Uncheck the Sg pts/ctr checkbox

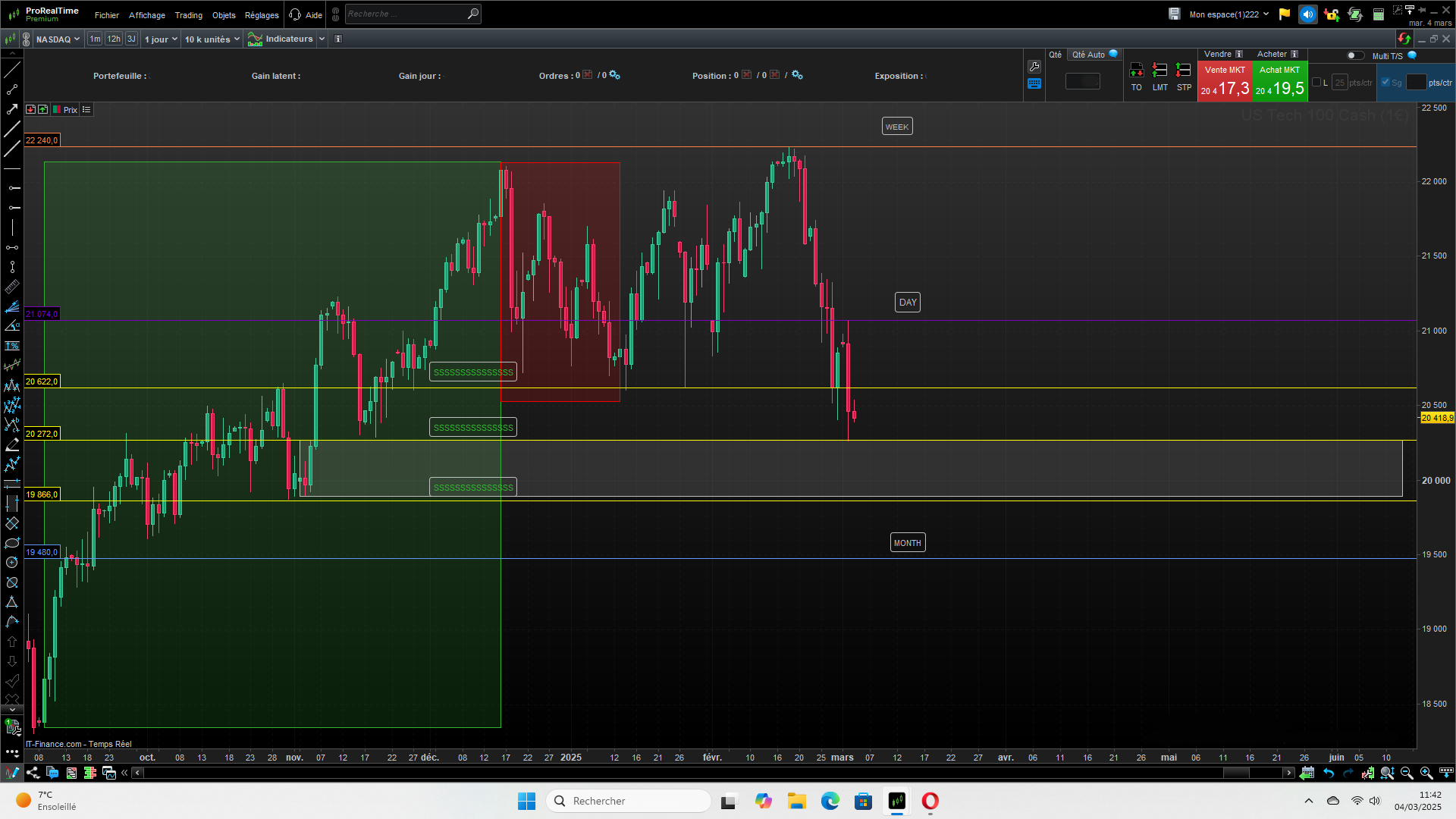click(1385, 83)
